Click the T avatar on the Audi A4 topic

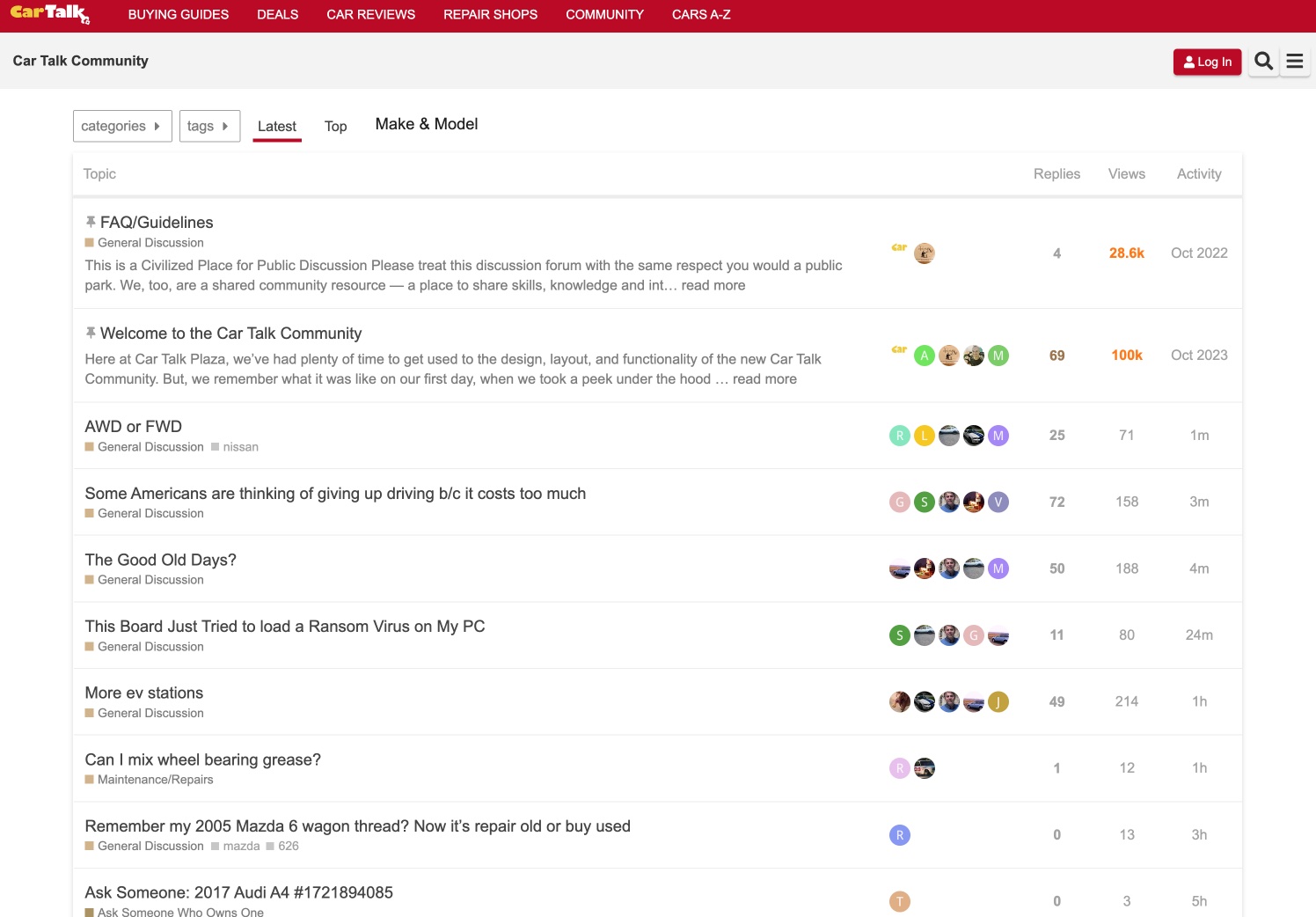(900, 900)
